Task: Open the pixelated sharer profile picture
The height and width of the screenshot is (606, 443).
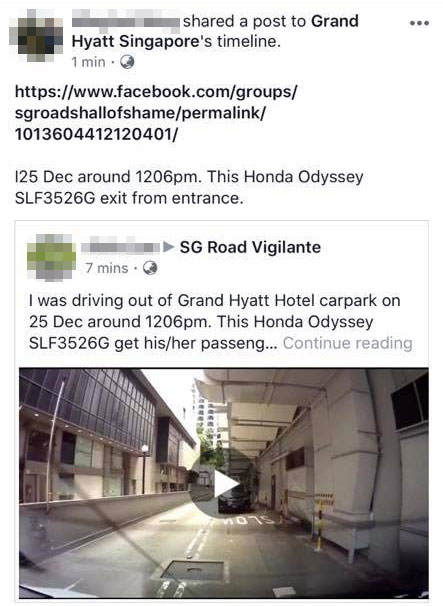Action: [x=36, y=36]
